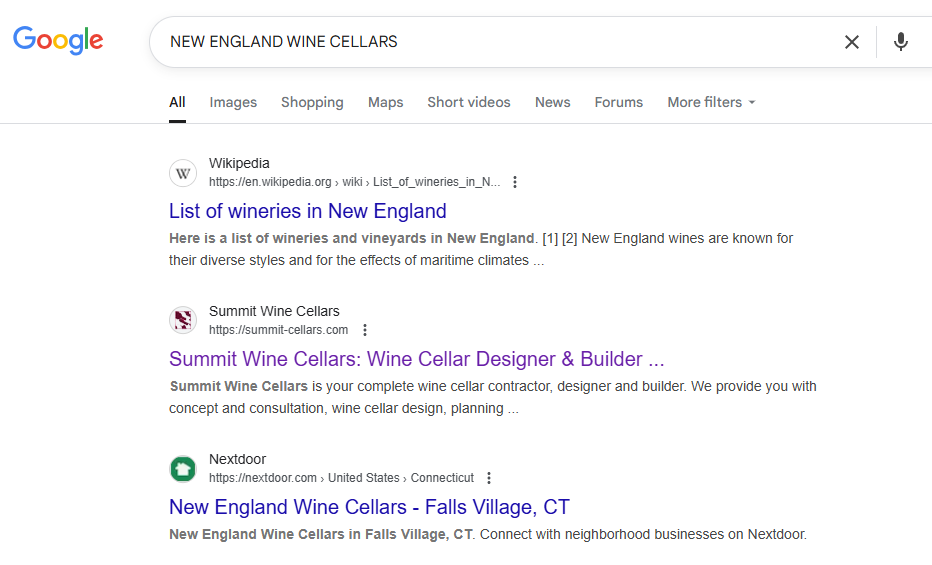Image resolution: width=932 pixels, height=565 pixels.
Task: Open New England Wine Cellars - Falls Village link
Action: click(369, 507)
